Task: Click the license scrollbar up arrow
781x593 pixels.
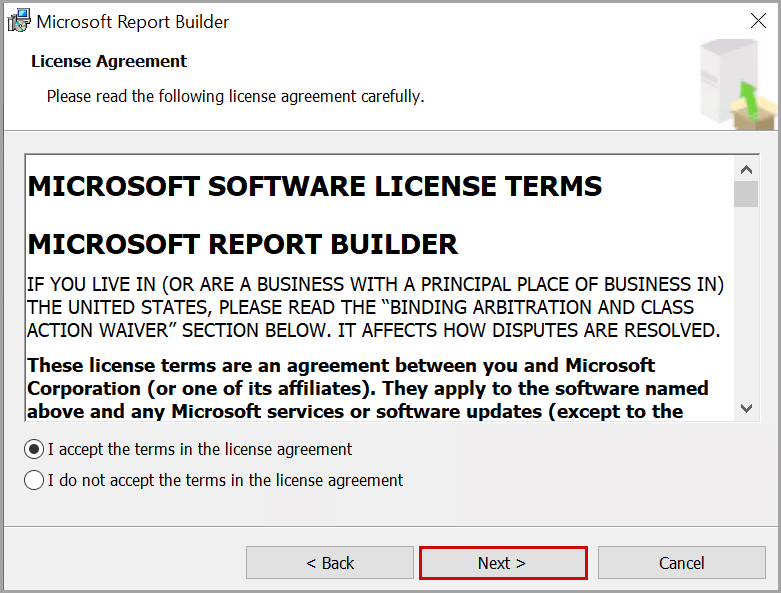Action: point(745,167)
